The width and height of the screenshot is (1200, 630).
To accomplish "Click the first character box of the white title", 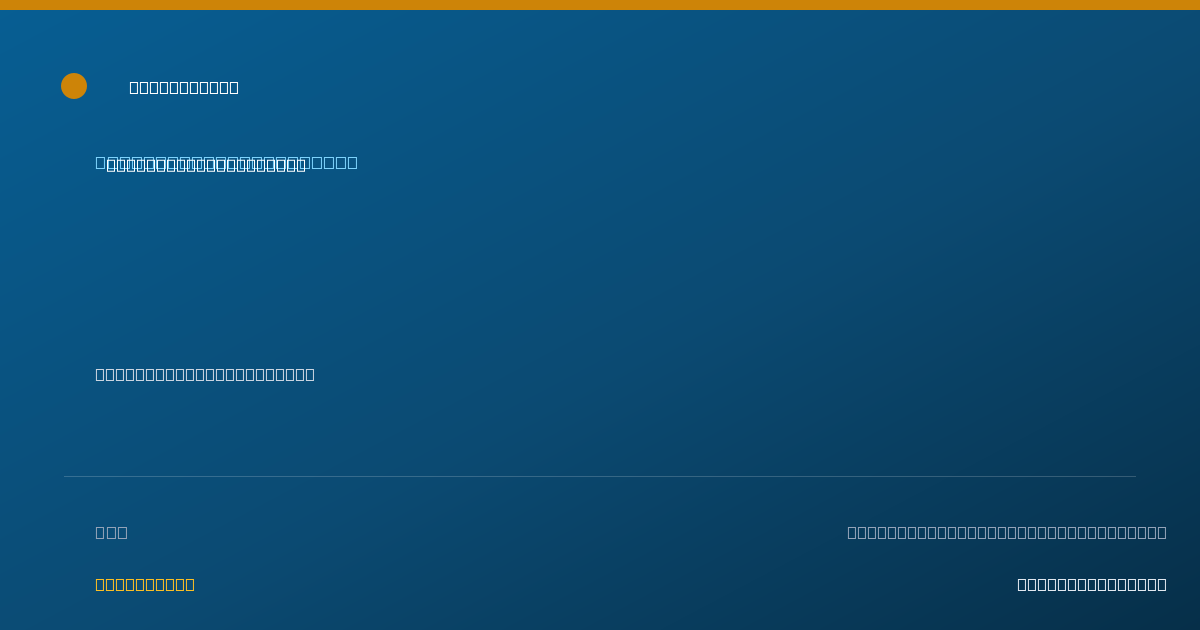I will point(134,87).
